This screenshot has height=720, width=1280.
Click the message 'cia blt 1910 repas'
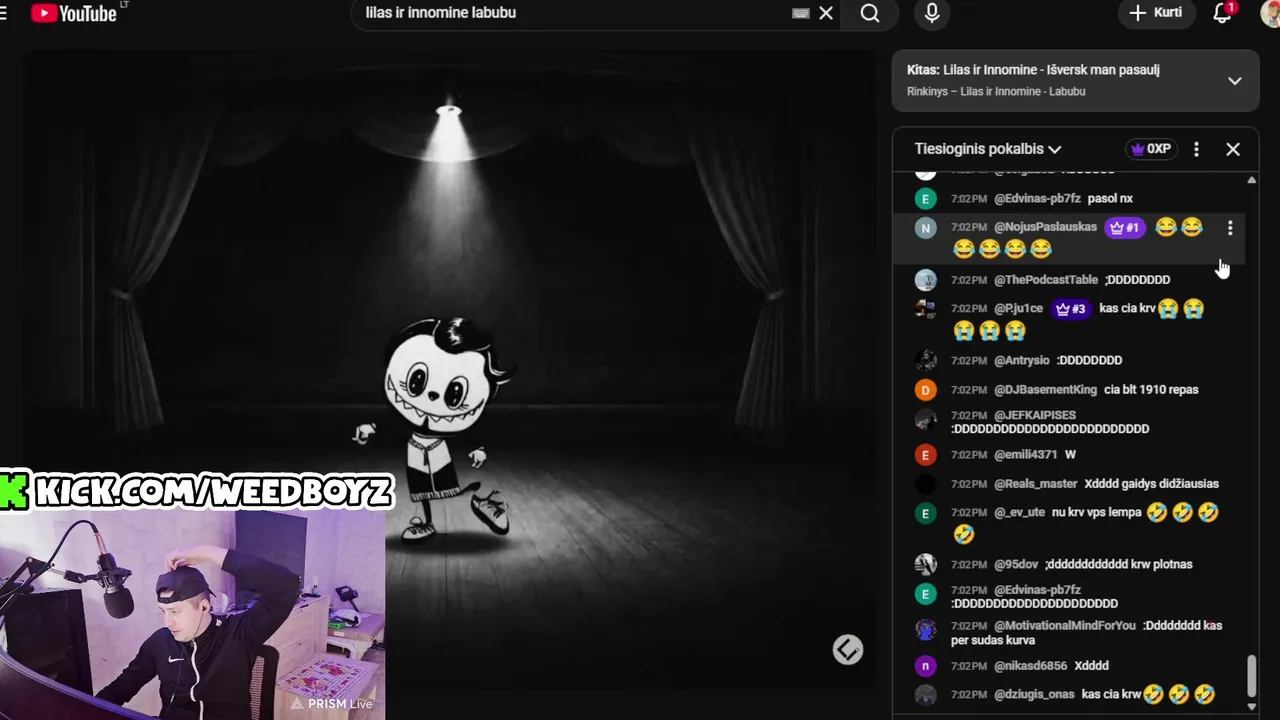click(1151, 389)
